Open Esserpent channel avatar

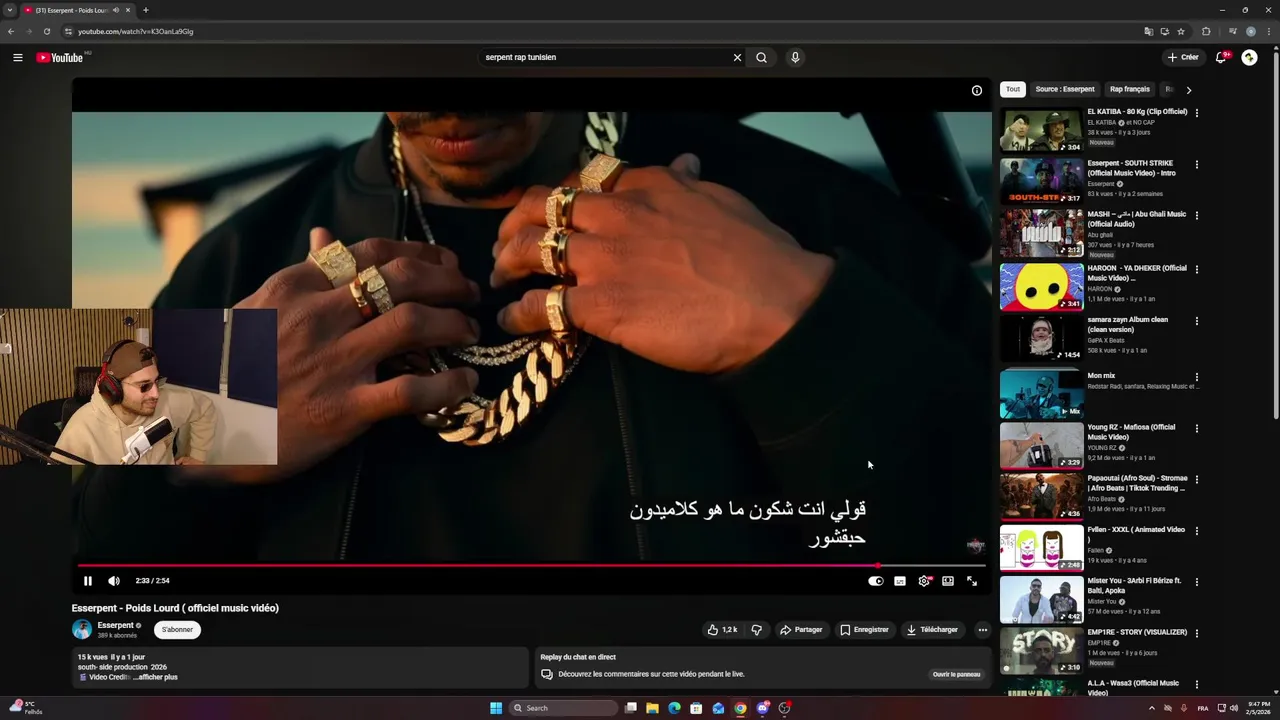point(82,630)
